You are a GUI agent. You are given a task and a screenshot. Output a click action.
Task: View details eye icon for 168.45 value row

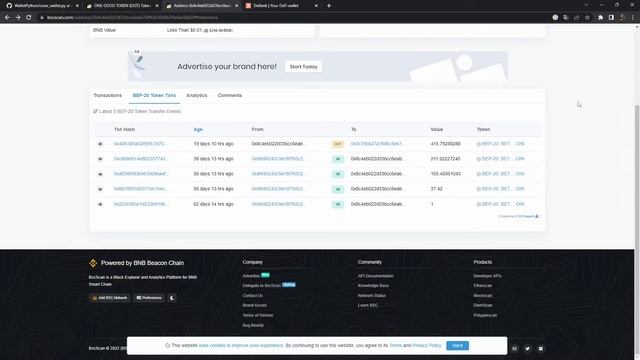100,174
